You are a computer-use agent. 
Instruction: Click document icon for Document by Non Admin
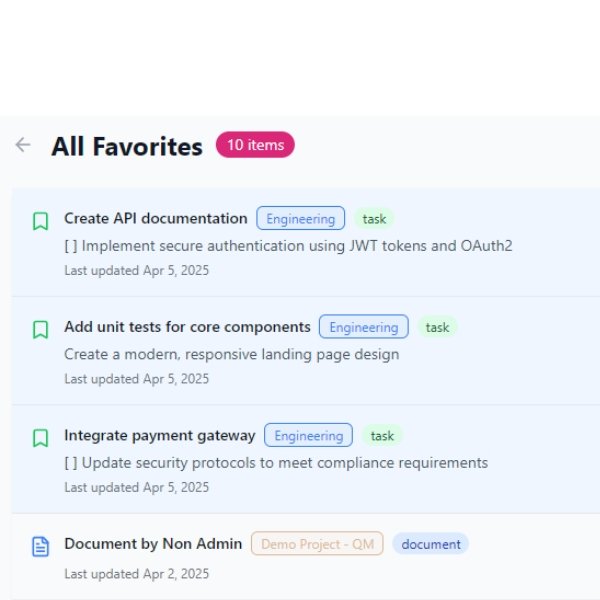coord(40,546)
